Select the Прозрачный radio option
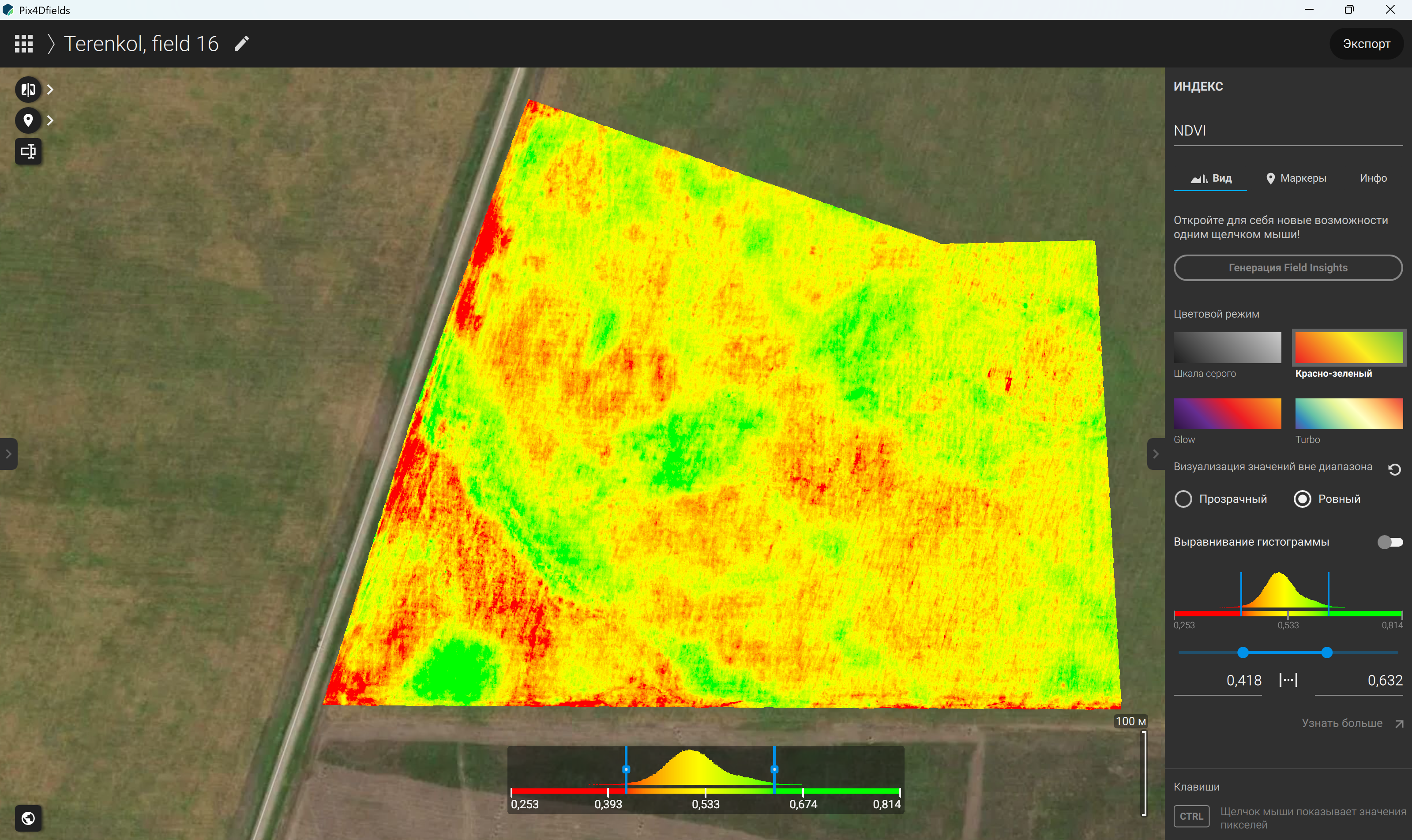Image resolution: width=1412 pixels, height=840 pixels. [x=1220, y=499]
